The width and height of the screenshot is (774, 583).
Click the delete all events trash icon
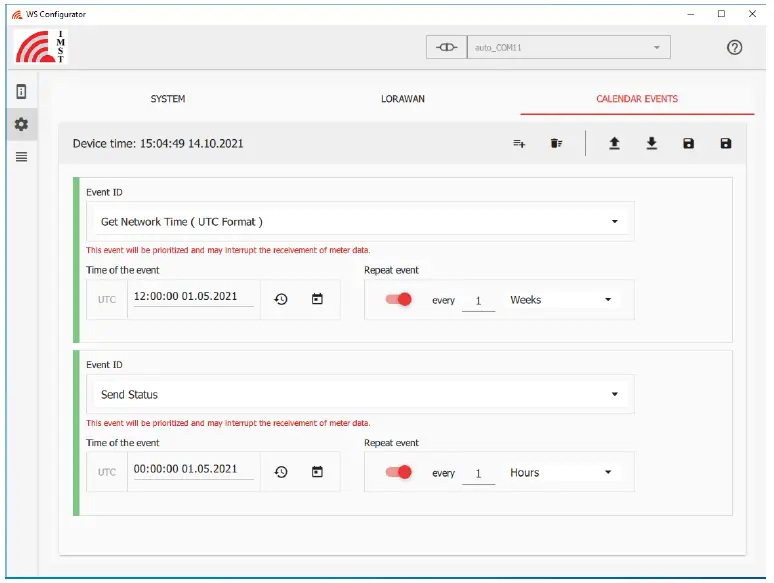(x=556, y=144)
